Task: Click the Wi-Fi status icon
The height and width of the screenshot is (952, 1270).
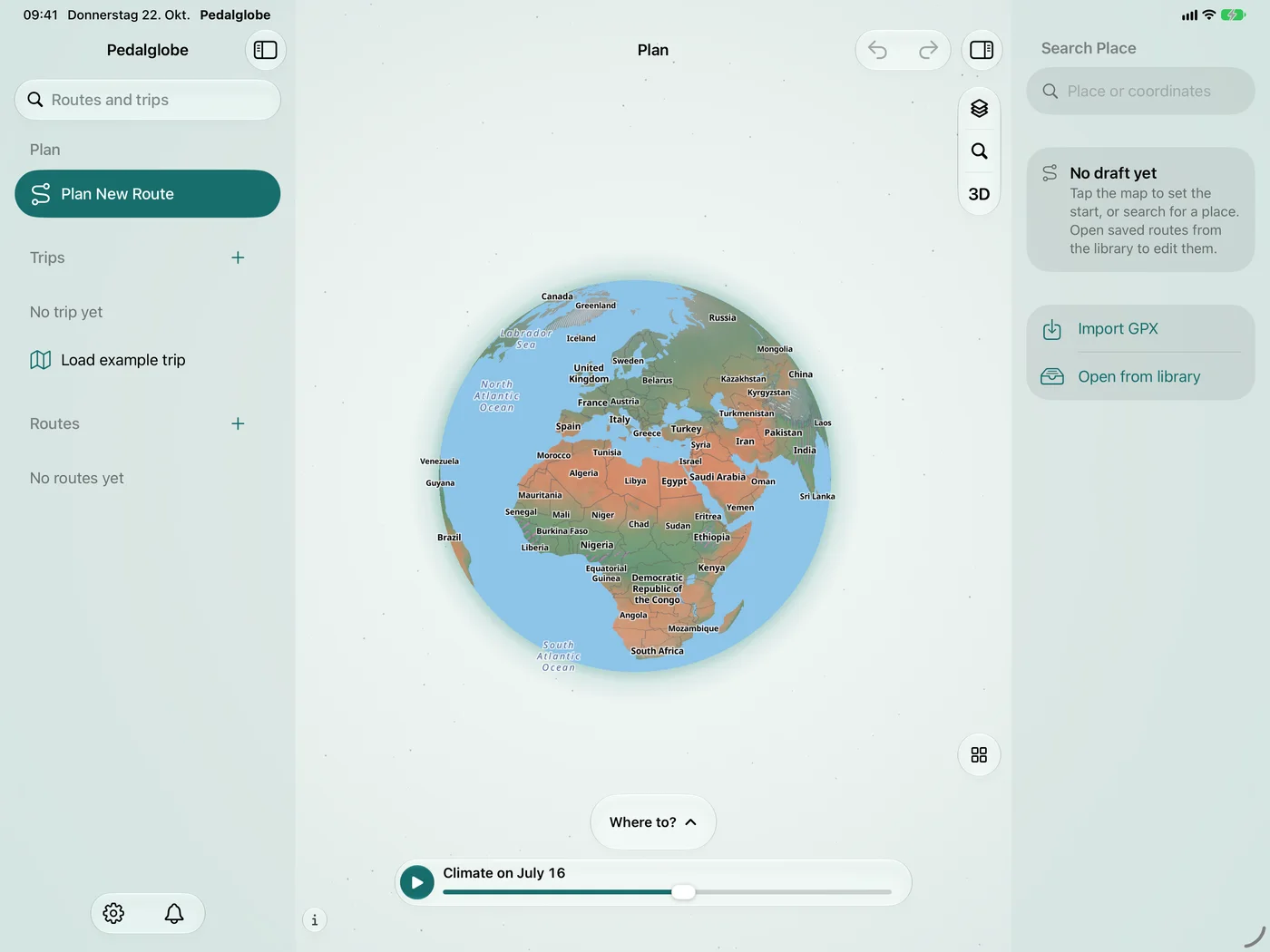Action: (1208, 15)
